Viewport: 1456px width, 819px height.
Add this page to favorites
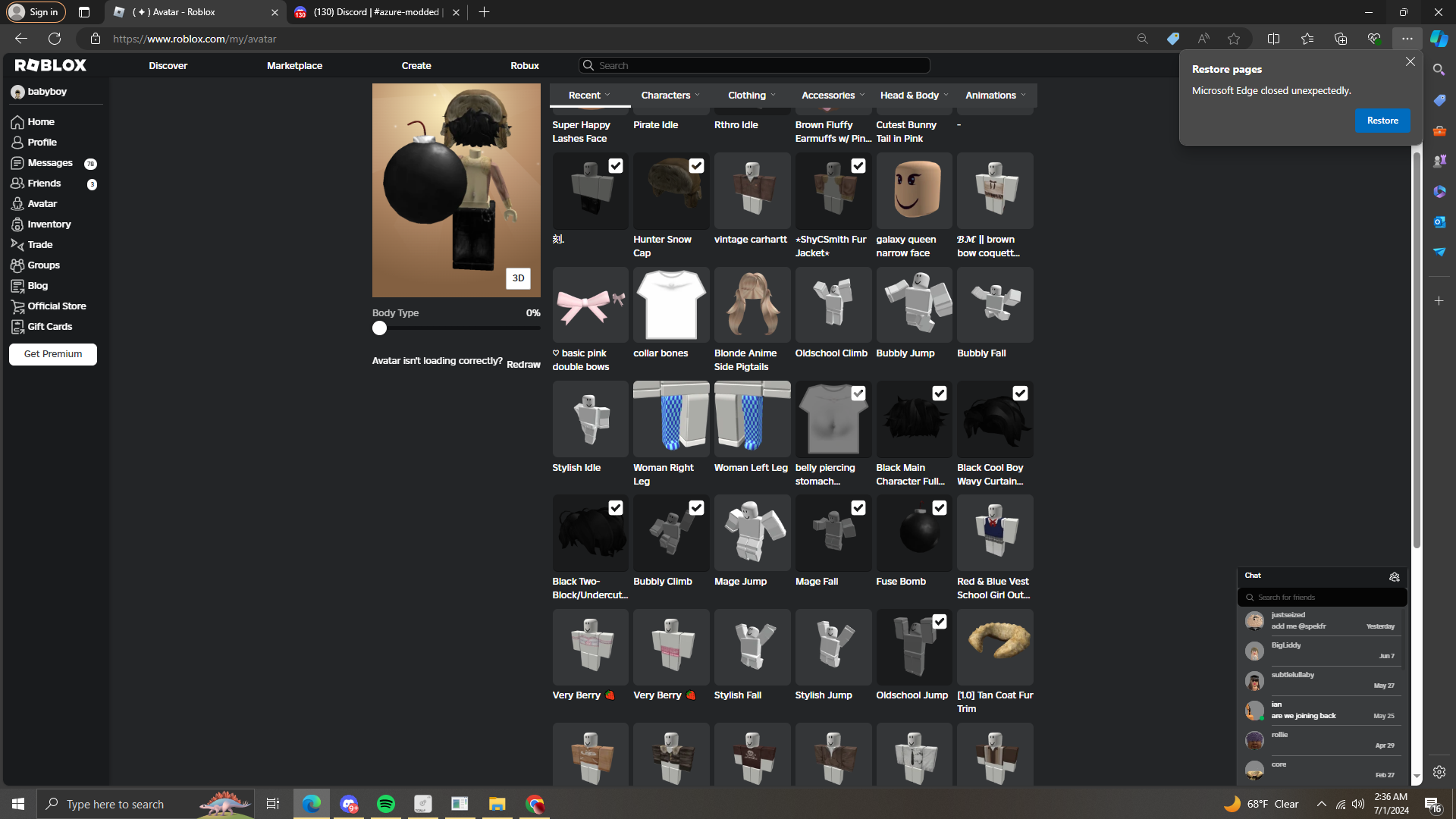tap(1234, 39)
